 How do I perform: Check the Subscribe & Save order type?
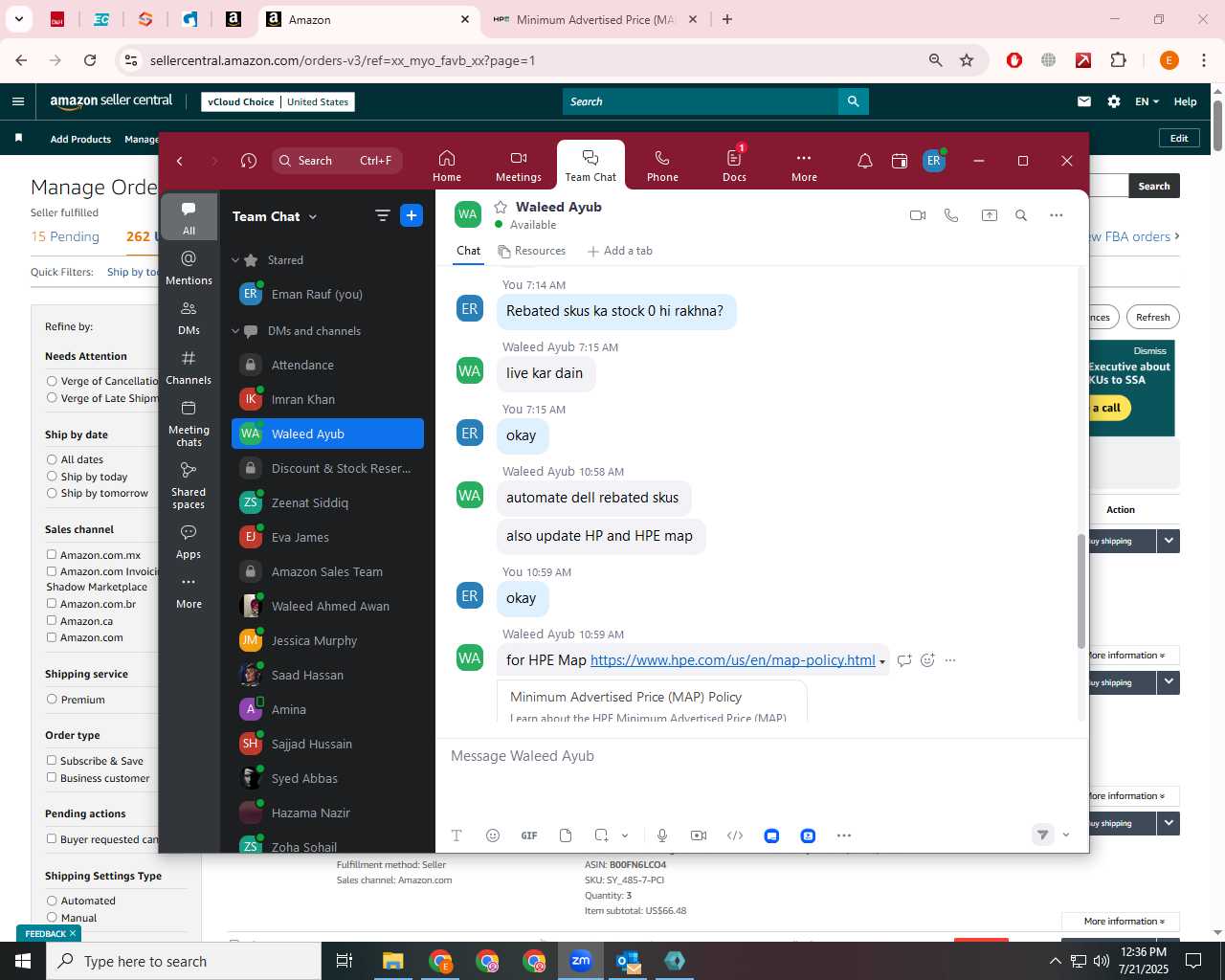pyautogui.click(x=52, y=761)
